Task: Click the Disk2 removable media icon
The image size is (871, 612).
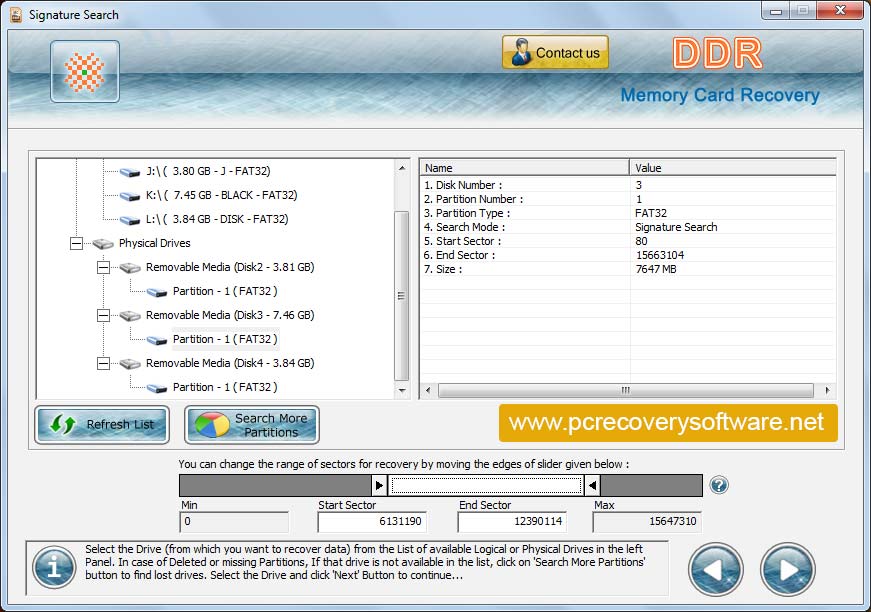Action: point(130,268)
